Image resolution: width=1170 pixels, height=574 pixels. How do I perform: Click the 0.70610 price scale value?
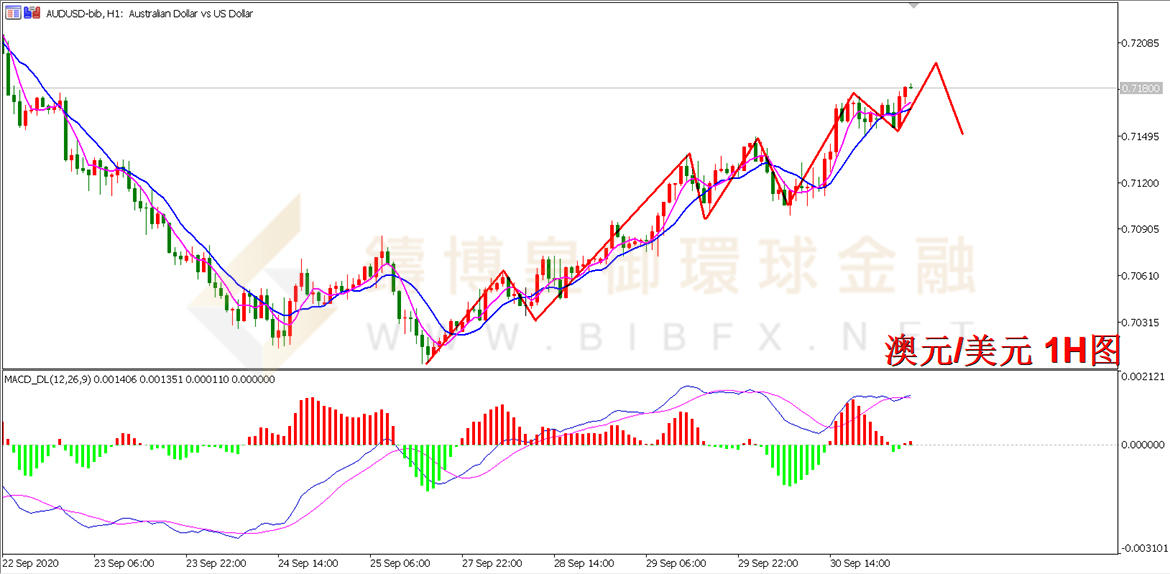click(x=1142, y=276)
